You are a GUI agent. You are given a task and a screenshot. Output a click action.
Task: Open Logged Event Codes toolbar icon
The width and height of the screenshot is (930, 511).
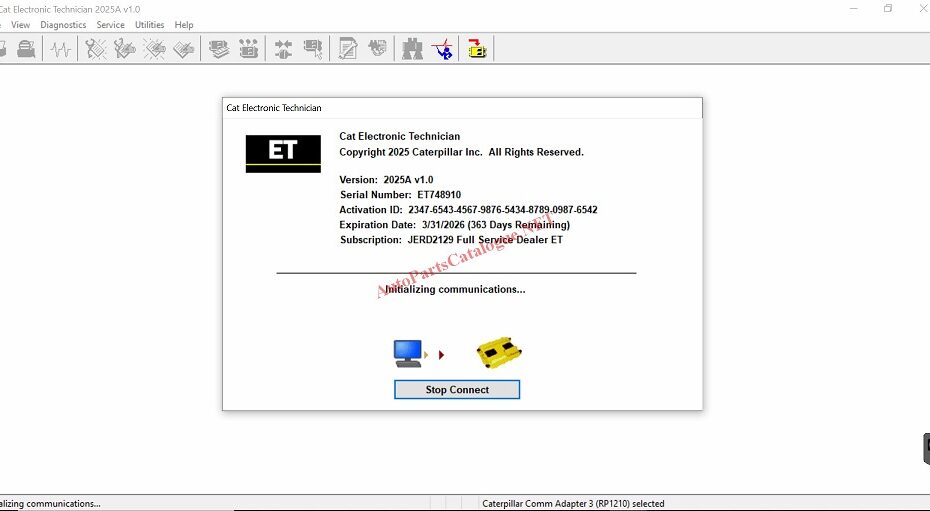coord(184,49)
